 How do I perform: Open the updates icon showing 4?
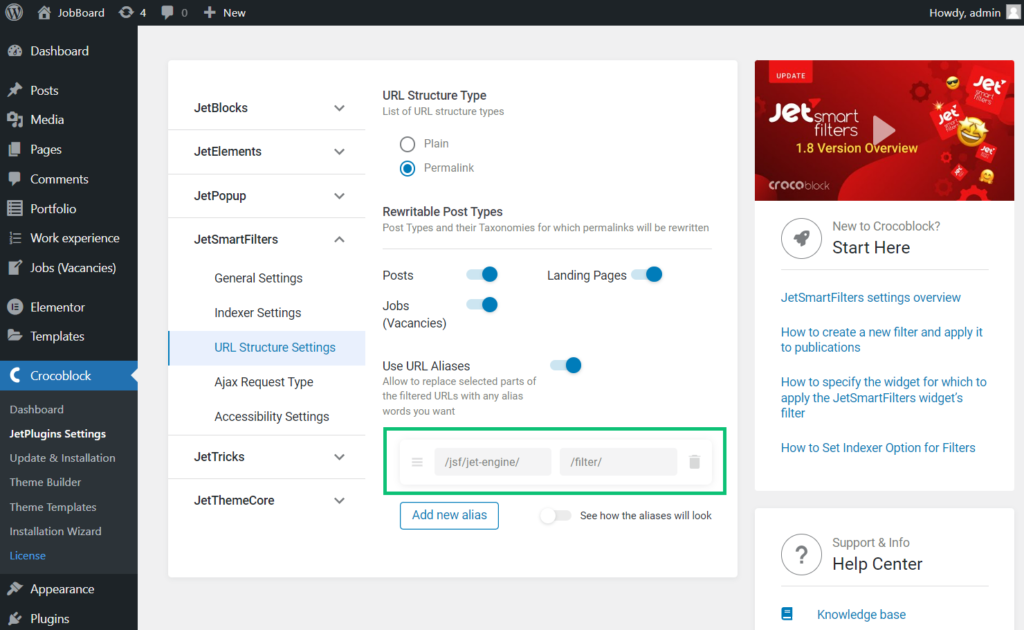click(x=126, y=12)
